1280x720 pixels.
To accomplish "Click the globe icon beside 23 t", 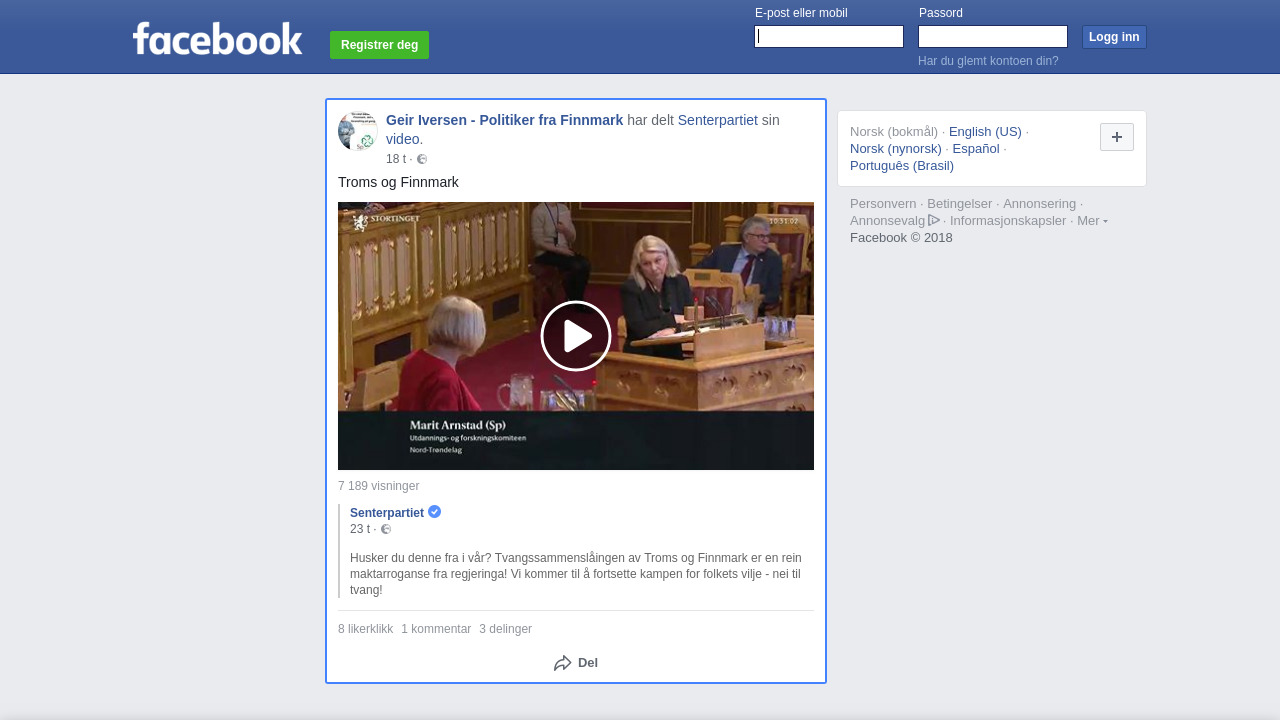I will click(x=386, y=529).
